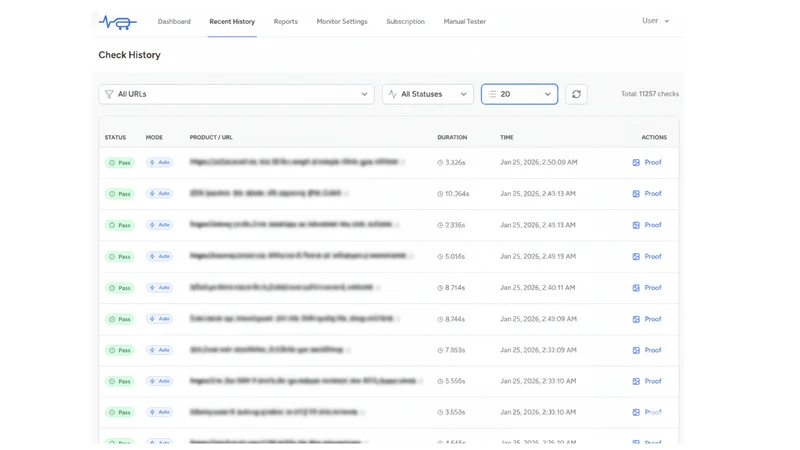Open Monitor Settings in the top navigation
The height and width of the screenshot is (450, 800).
pyautogui.click(x=342, y=21)
